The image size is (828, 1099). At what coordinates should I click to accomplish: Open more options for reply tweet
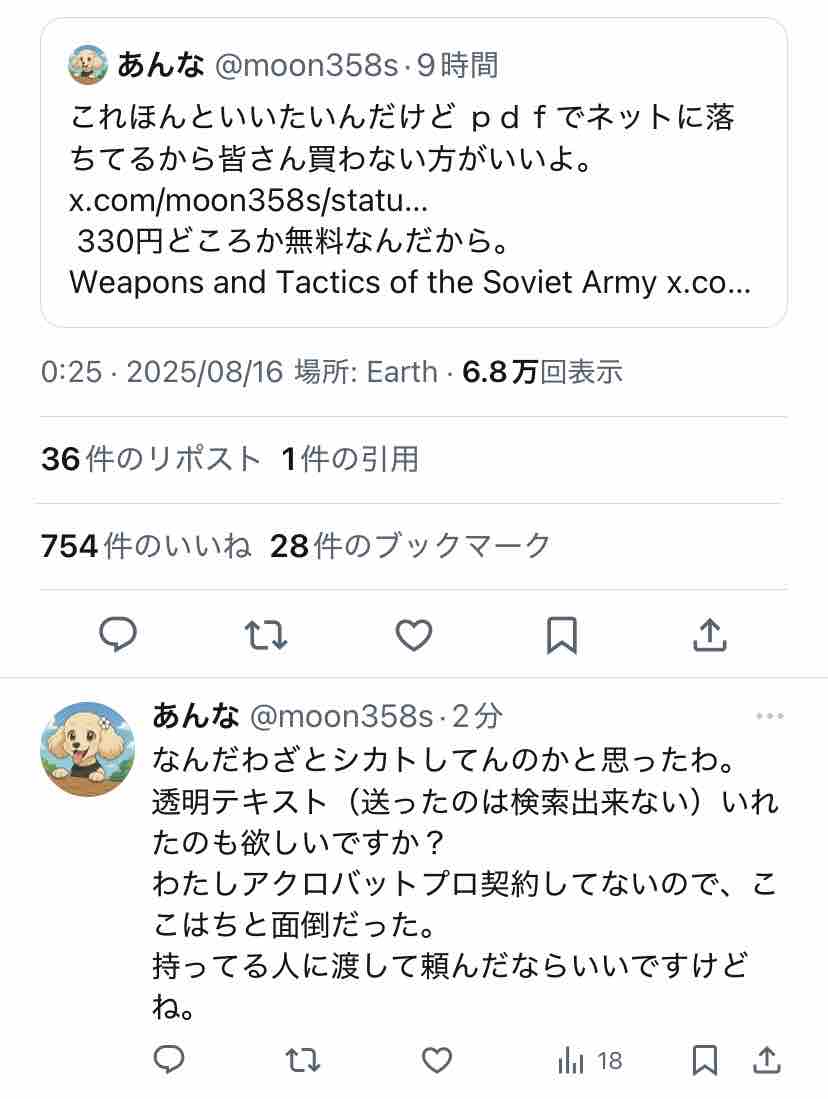click(770, 716)
